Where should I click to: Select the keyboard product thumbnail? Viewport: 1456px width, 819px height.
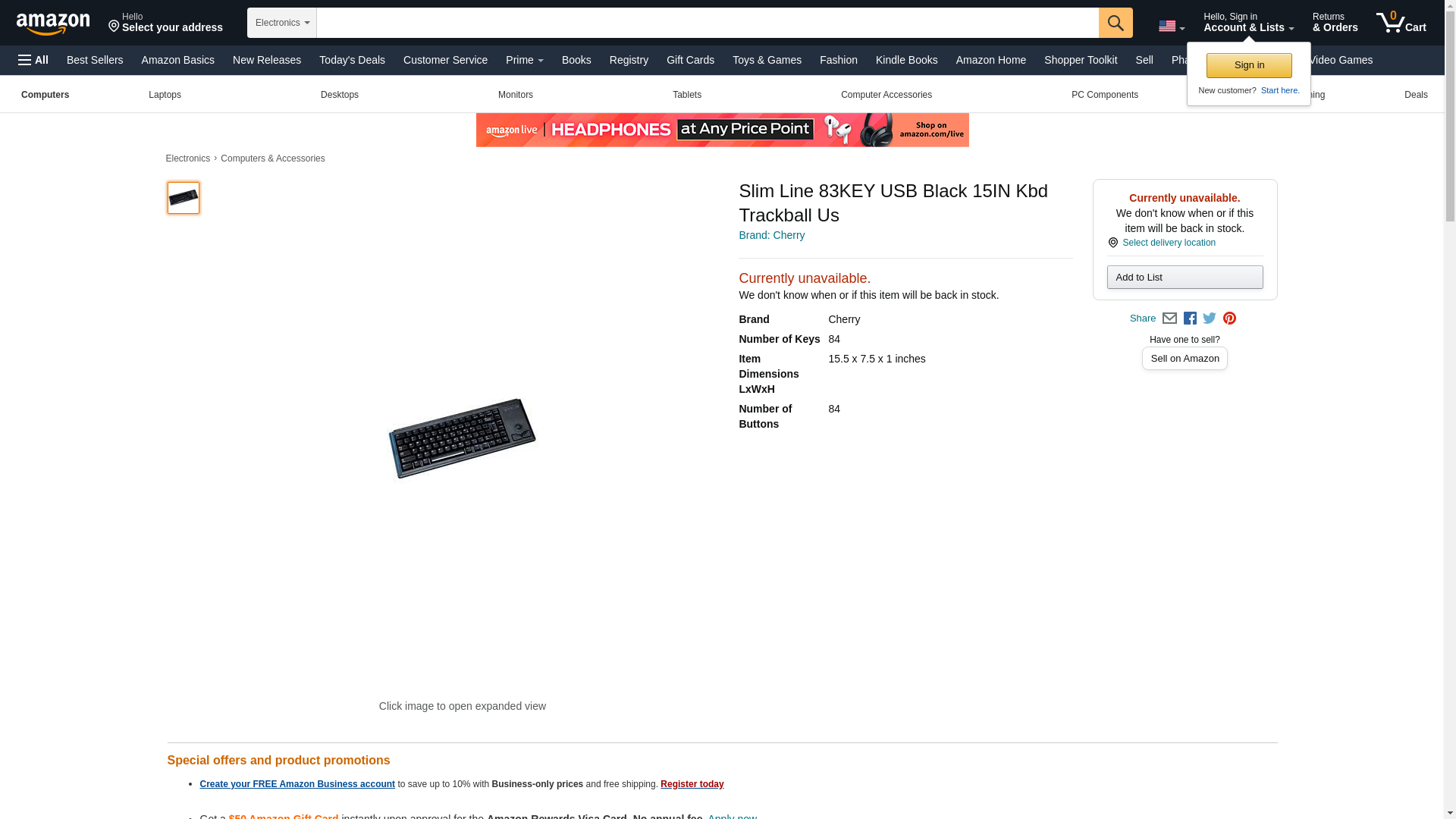click(x=183, y=197)
